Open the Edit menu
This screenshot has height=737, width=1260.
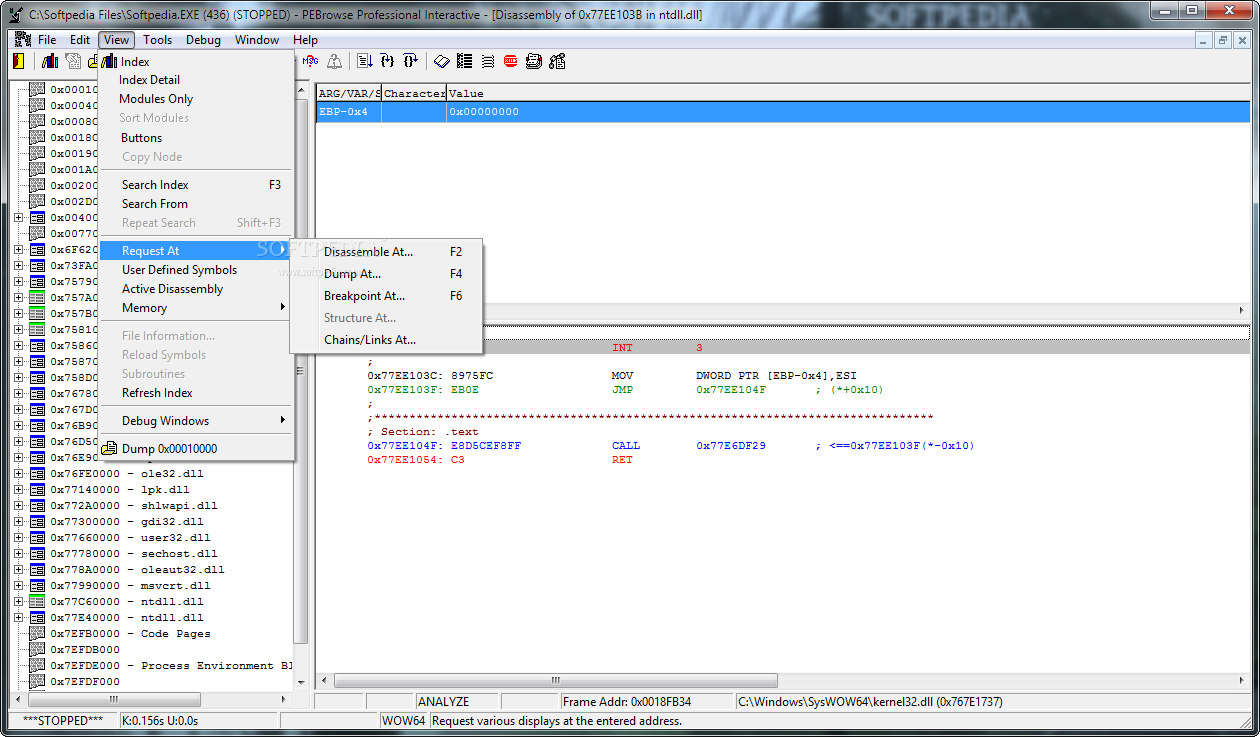pyautogui.click(x=80, y=40)
